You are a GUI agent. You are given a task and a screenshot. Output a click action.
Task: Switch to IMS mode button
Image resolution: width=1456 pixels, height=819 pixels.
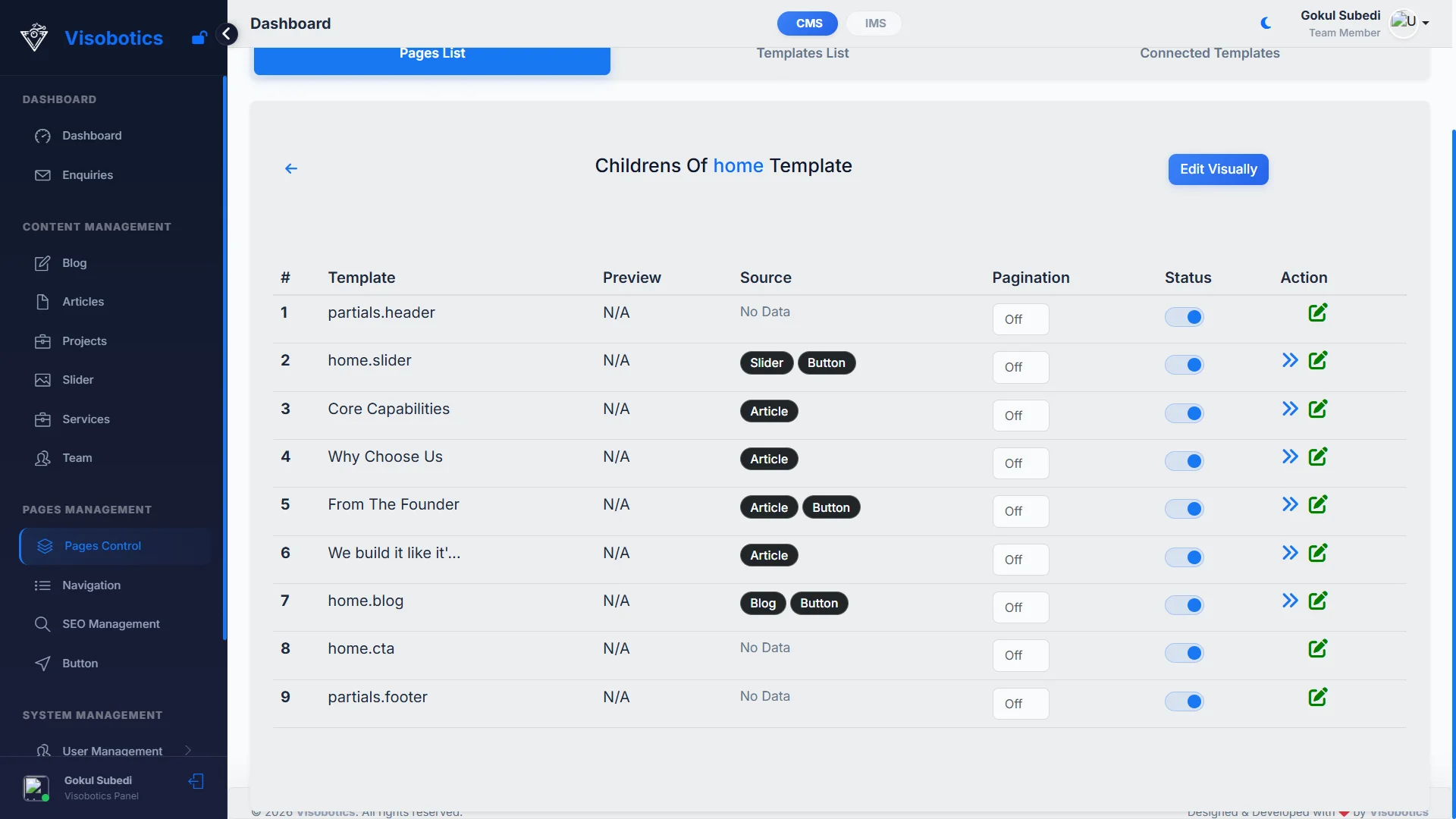(874, 24)
